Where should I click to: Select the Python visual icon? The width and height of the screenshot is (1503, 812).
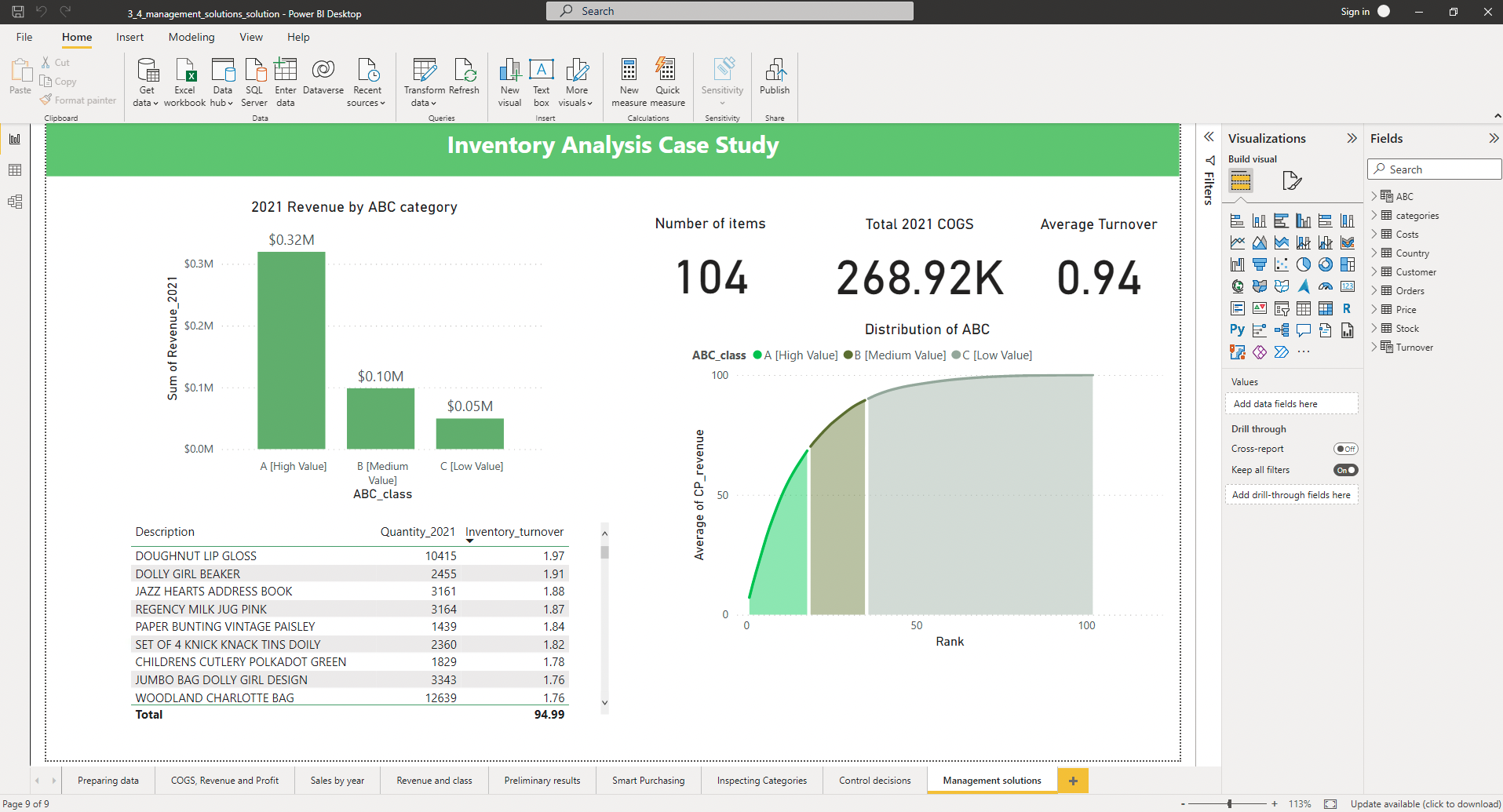1237,330
